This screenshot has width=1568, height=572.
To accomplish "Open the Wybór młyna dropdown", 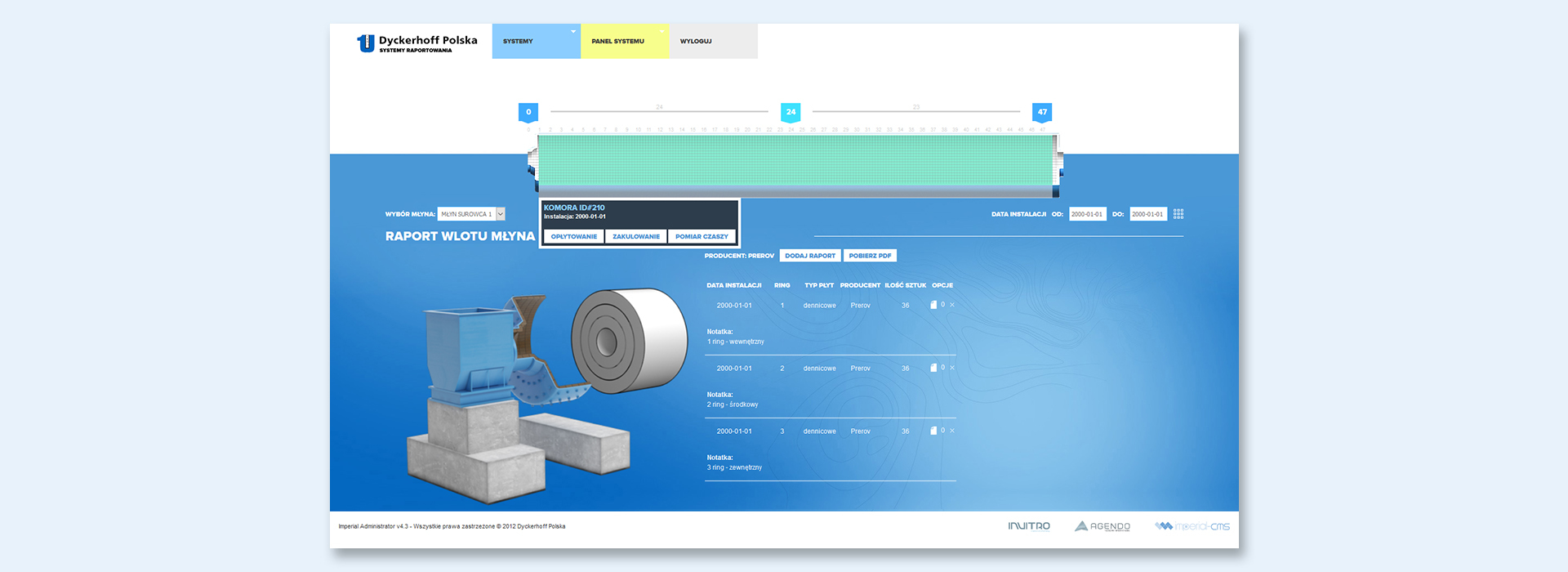I will [x=471, y=214].
